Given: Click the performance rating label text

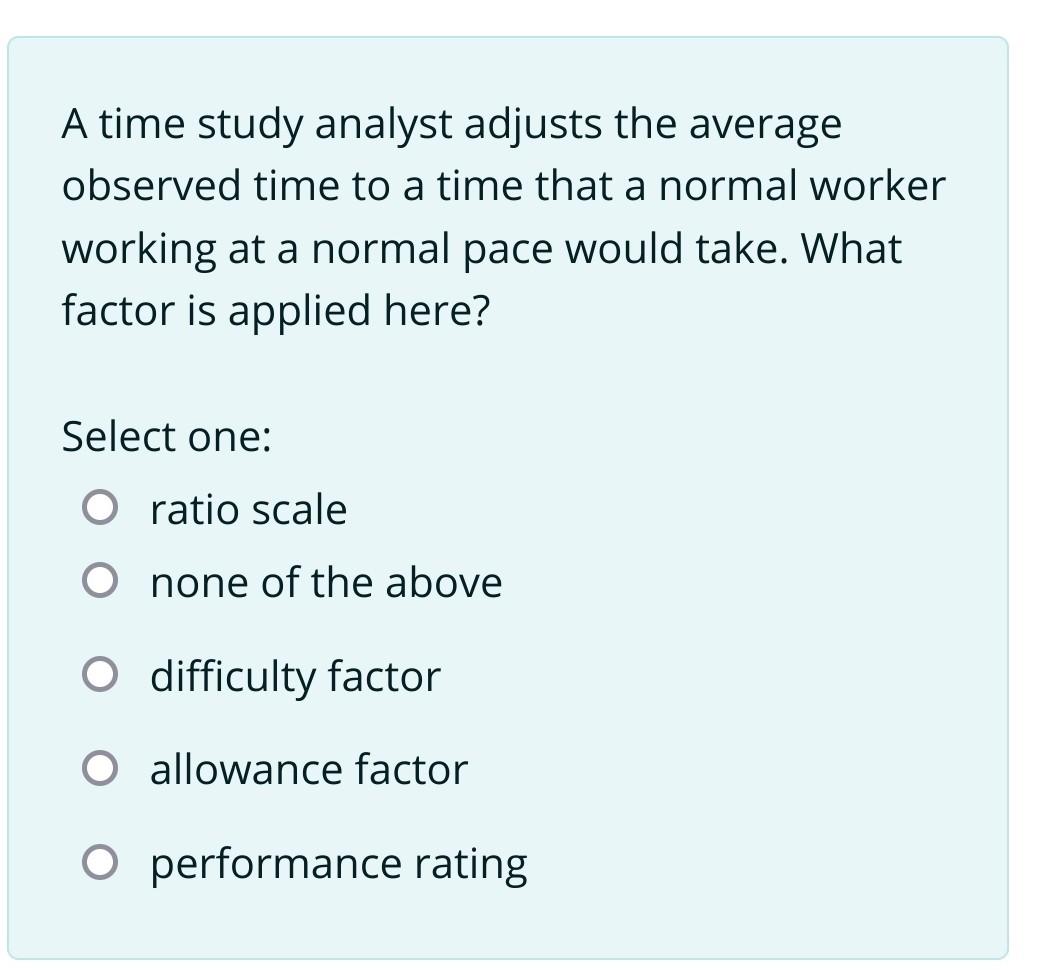Looking at the screenshot, I should [338, 861].
